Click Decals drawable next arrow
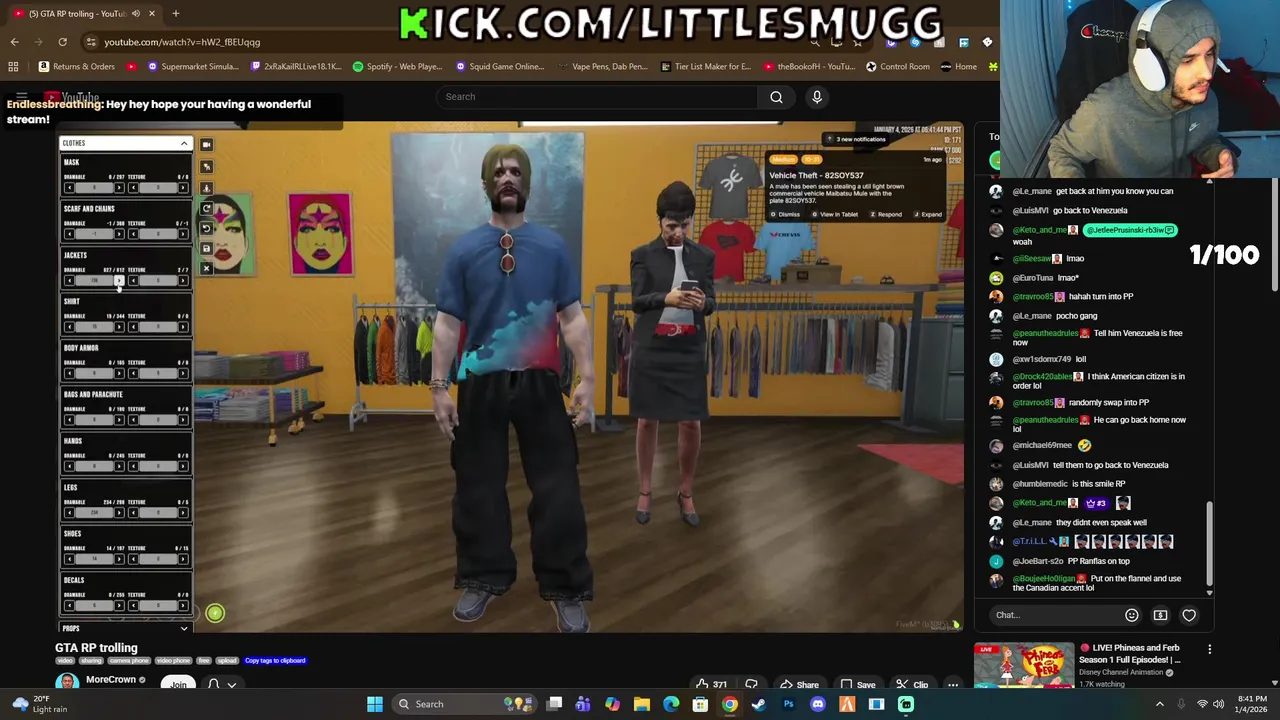Screen dimensions: 1280x720 119,606
